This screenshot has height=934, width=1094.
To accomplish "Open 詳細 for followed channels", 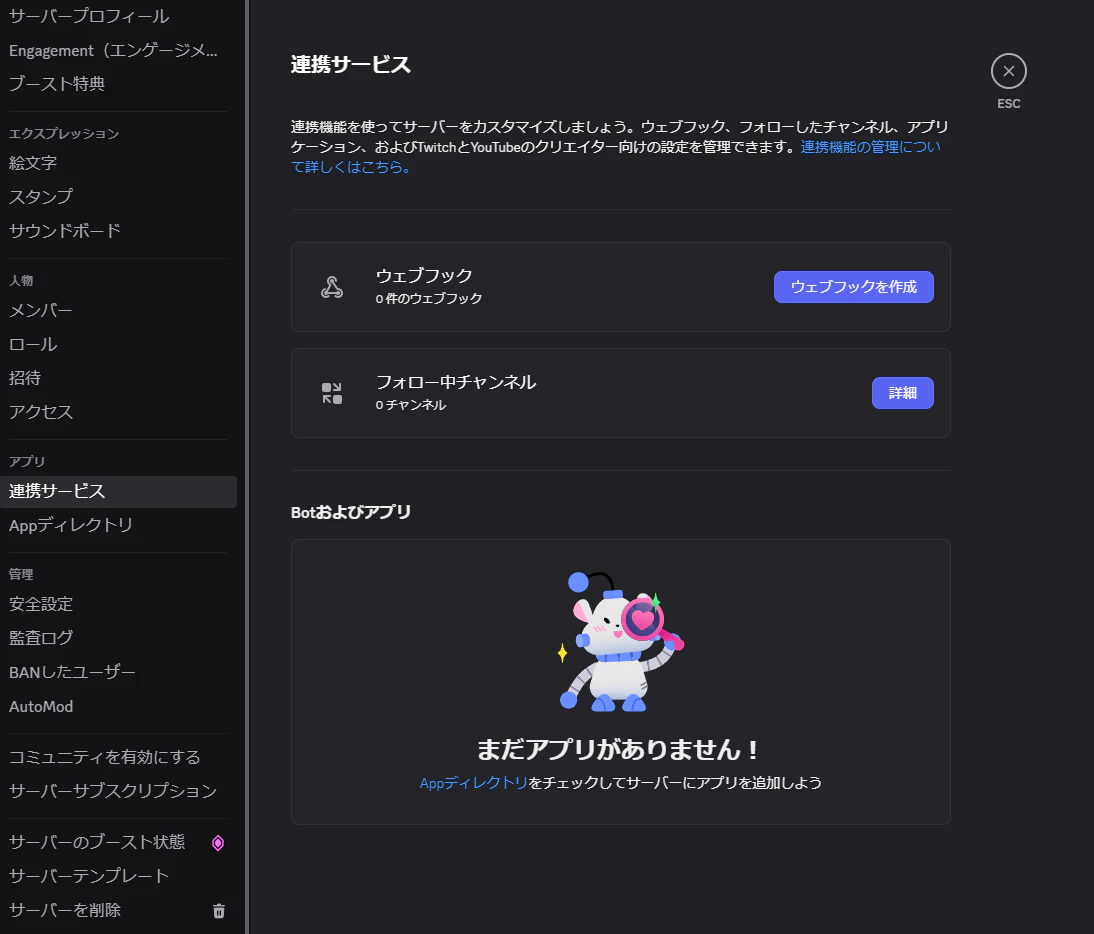I will (902, 393).
